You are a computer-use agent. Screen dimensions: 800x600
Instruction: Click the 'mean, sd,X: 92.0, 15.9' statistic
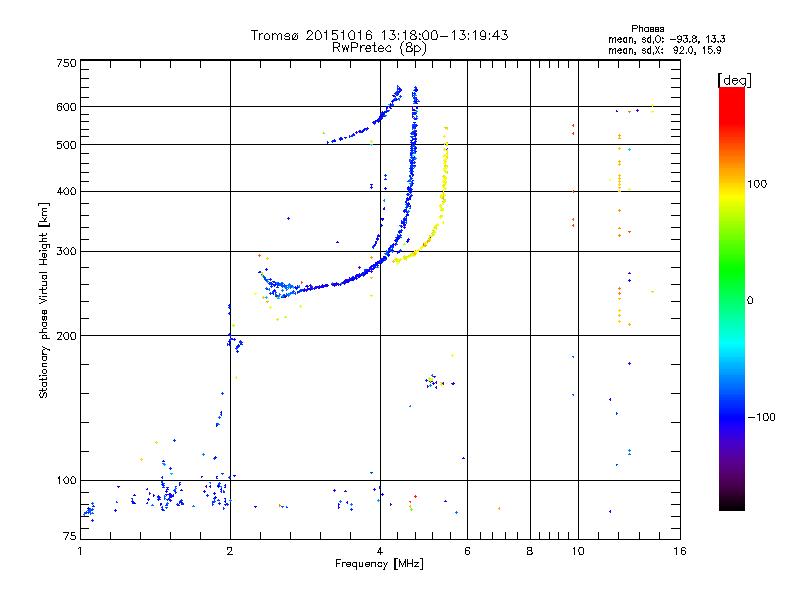(664, 50)
